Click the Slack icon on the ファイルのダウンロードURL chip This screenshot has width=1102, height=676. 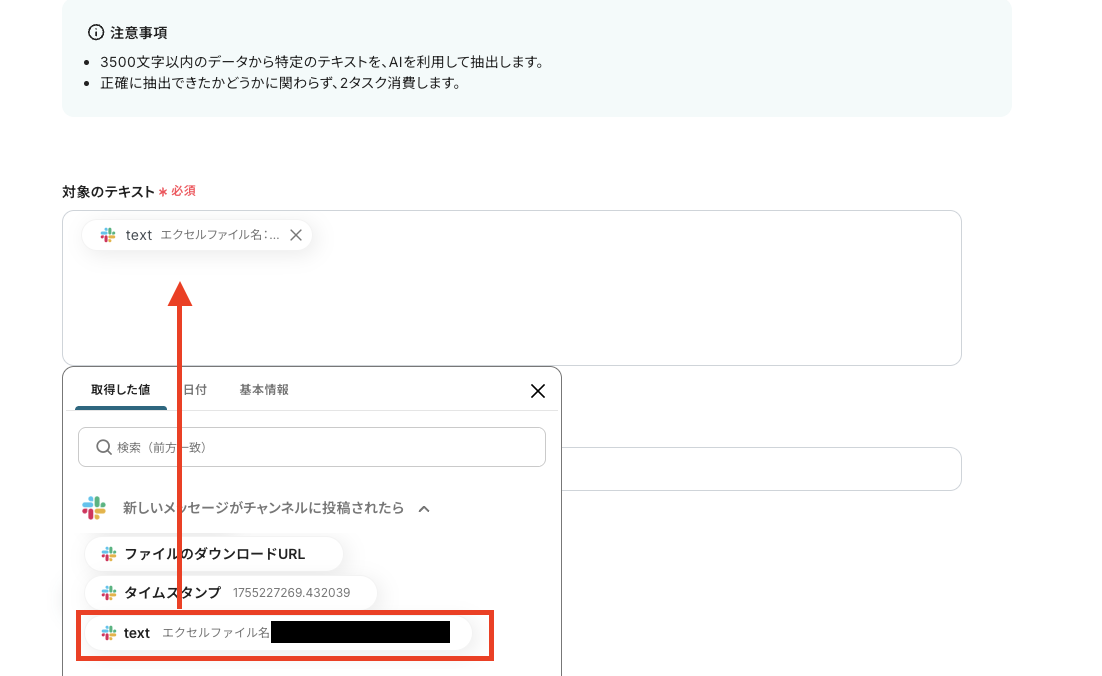coord(107,553)
